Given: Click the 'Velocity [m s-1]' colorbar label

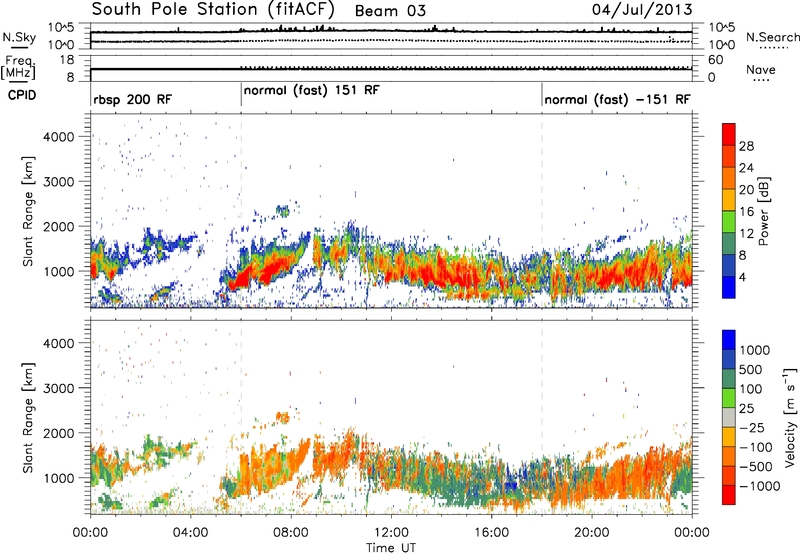Looking at the screenshot, I should [790, 417].
